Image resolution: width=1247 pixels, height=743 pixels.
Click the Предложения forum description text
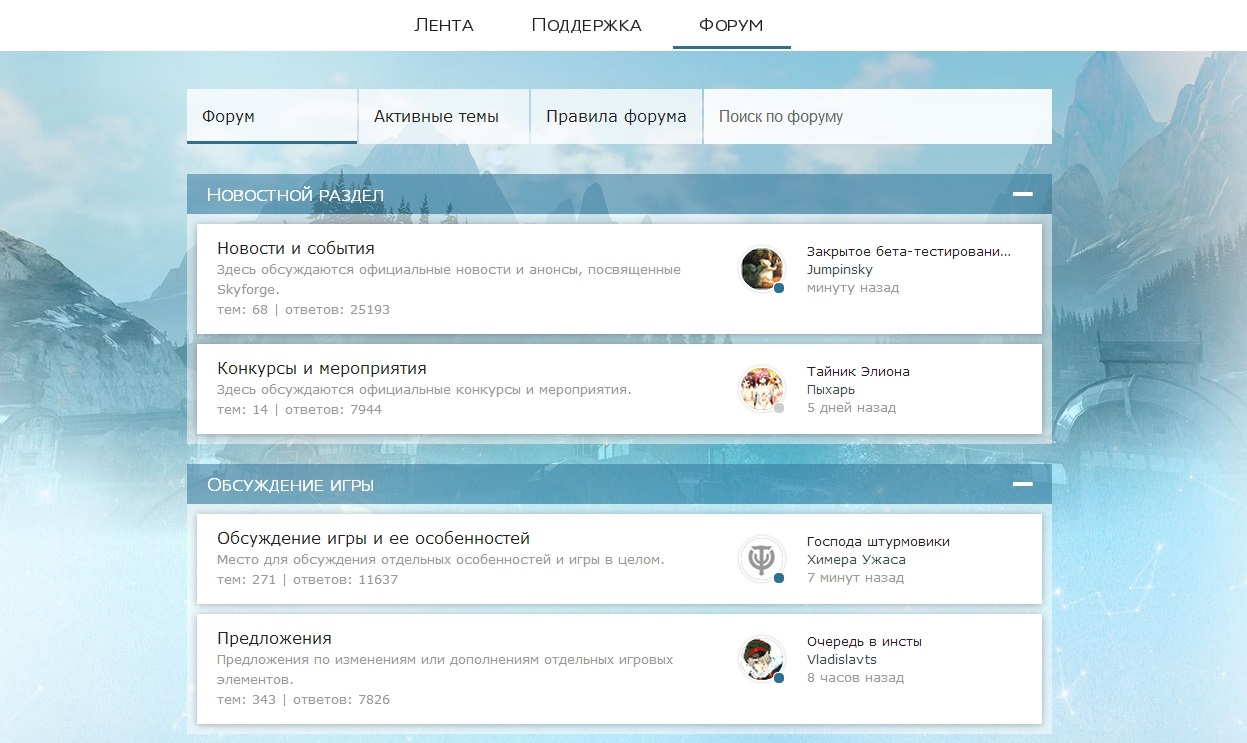coord(445,669)
